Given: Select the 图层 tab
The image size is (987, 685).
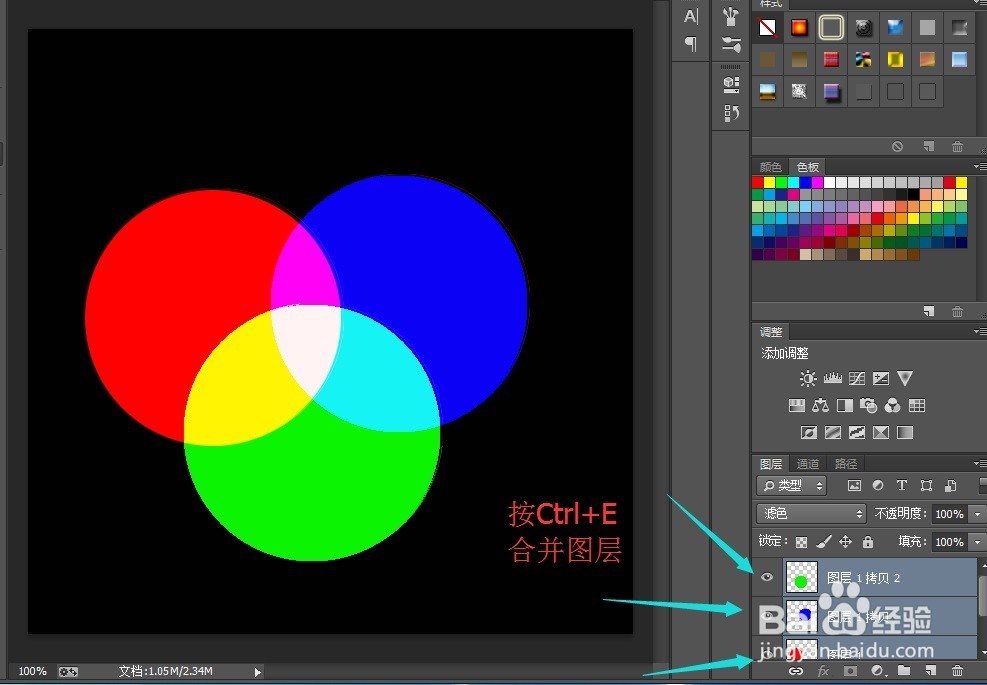Looking at the screenshot, I should click(771, 464).
